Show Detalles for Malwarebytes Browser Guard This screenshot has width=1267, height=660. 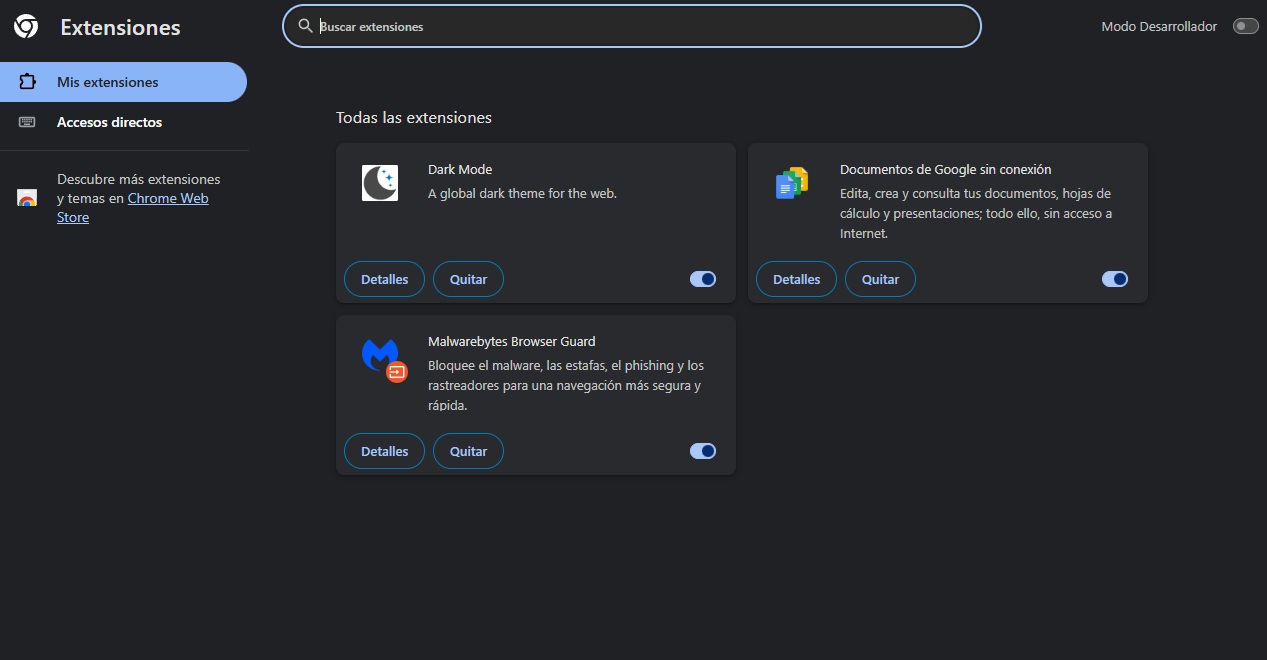(x=384, y=451)
